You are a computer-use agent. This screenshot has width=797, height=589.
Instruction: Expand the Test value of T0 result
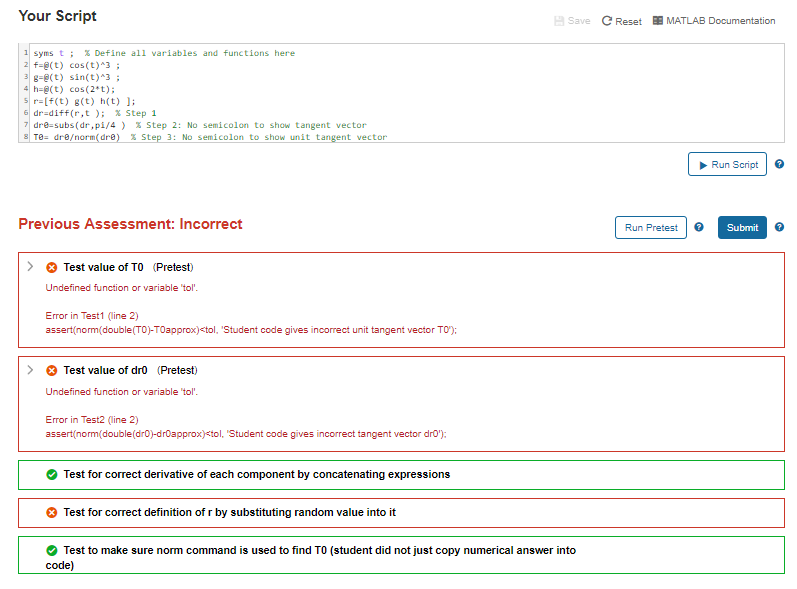[30, 267]
